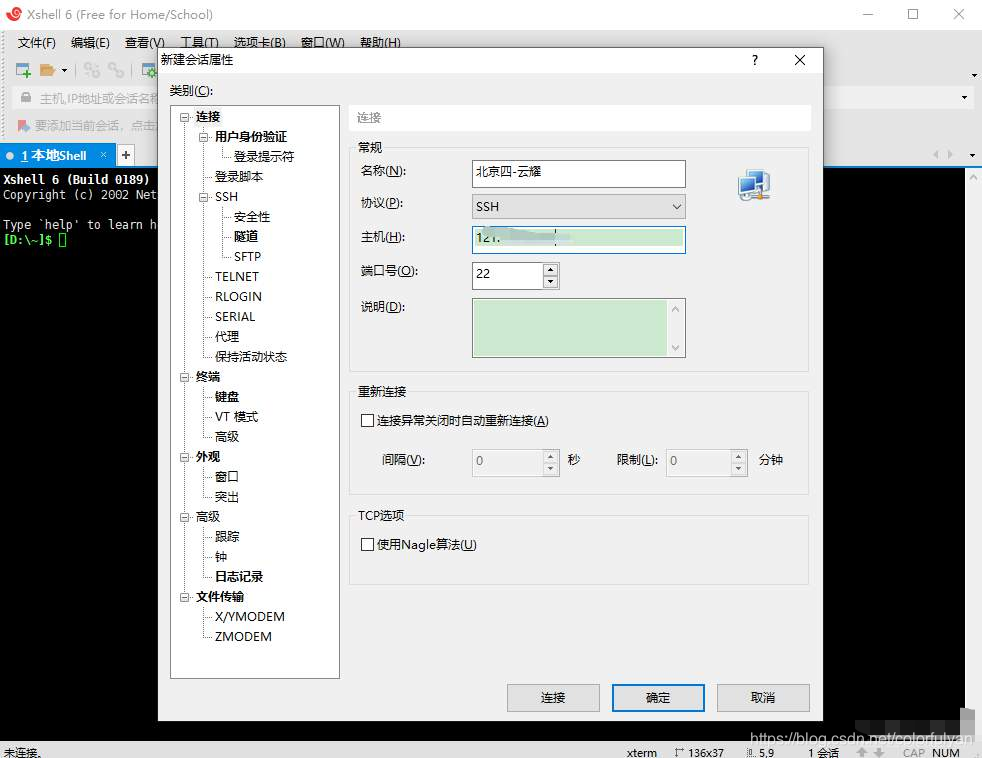
Task: Open the 工具 menu
Action: (x=201, y=43)
